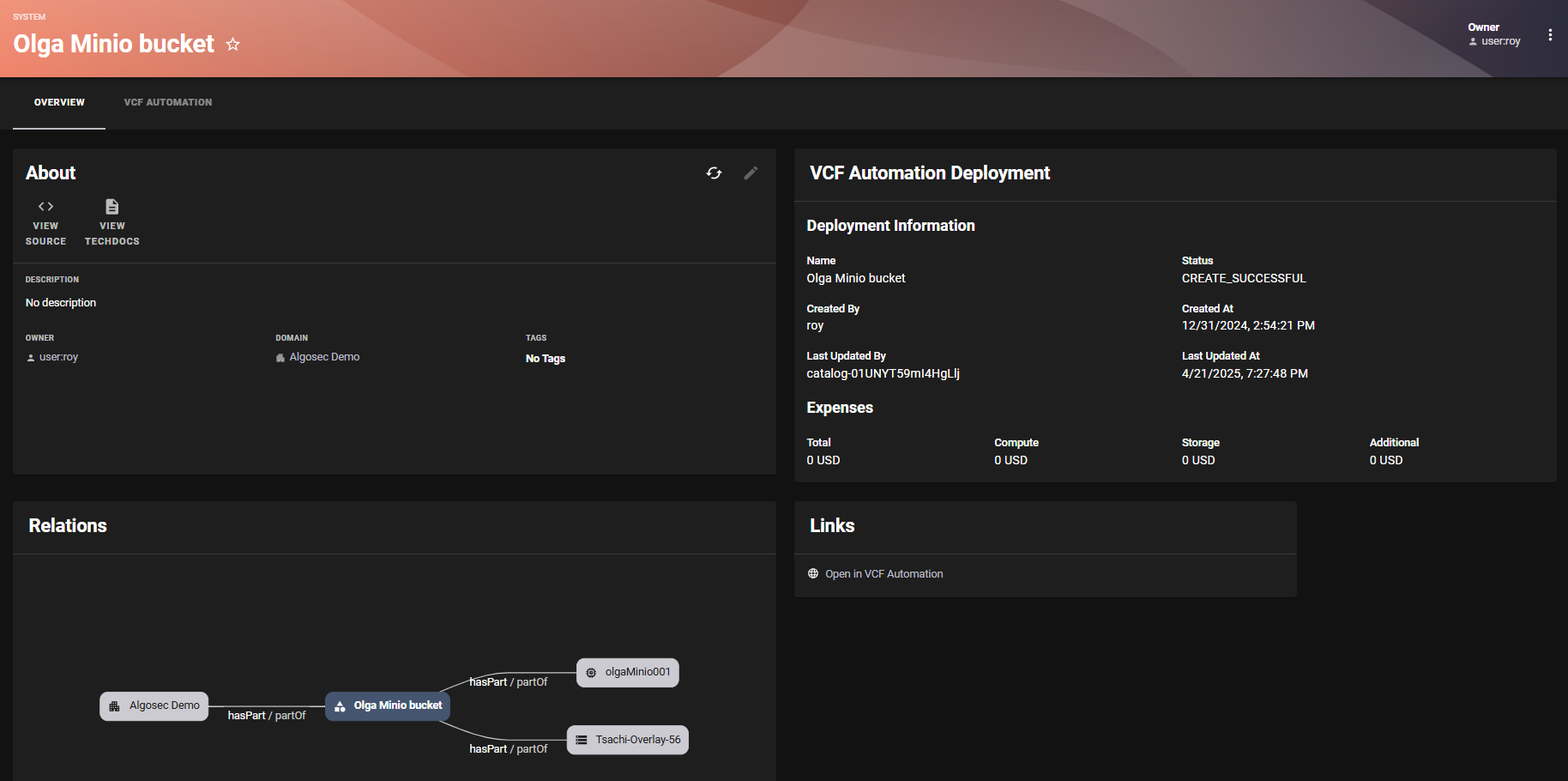Open the VCF Automation tab
This screenshot has height=781, width=1568.
(x=168, y=102)
